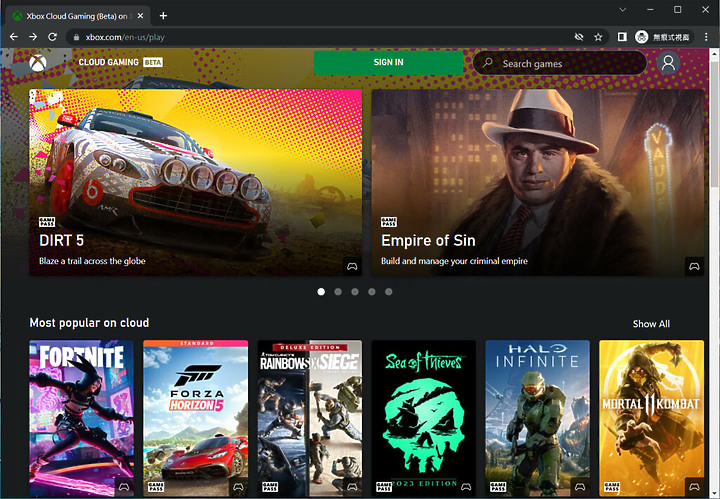Image resolution: width=720 pixels, height=499 pixels.
Task: Open the Sea of Thieves game tile
Action: 423,418
